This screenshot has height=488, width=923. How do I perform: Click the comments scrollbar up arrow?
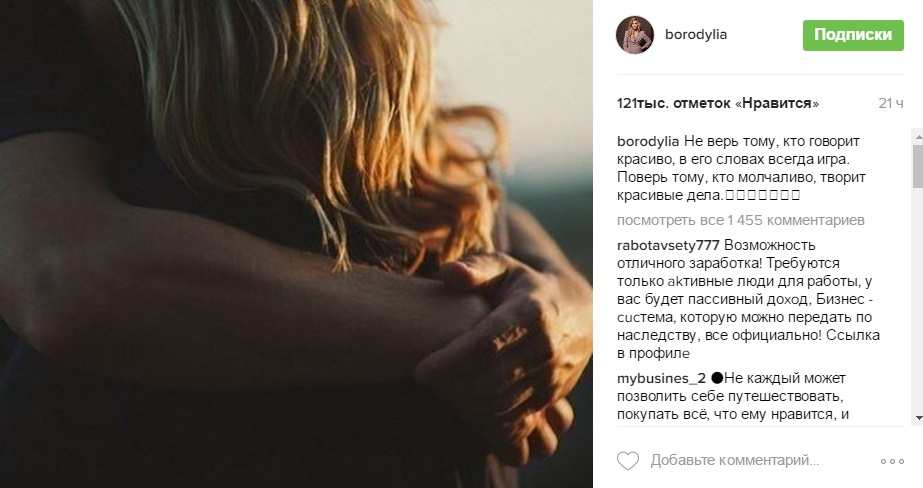[918, 136]
